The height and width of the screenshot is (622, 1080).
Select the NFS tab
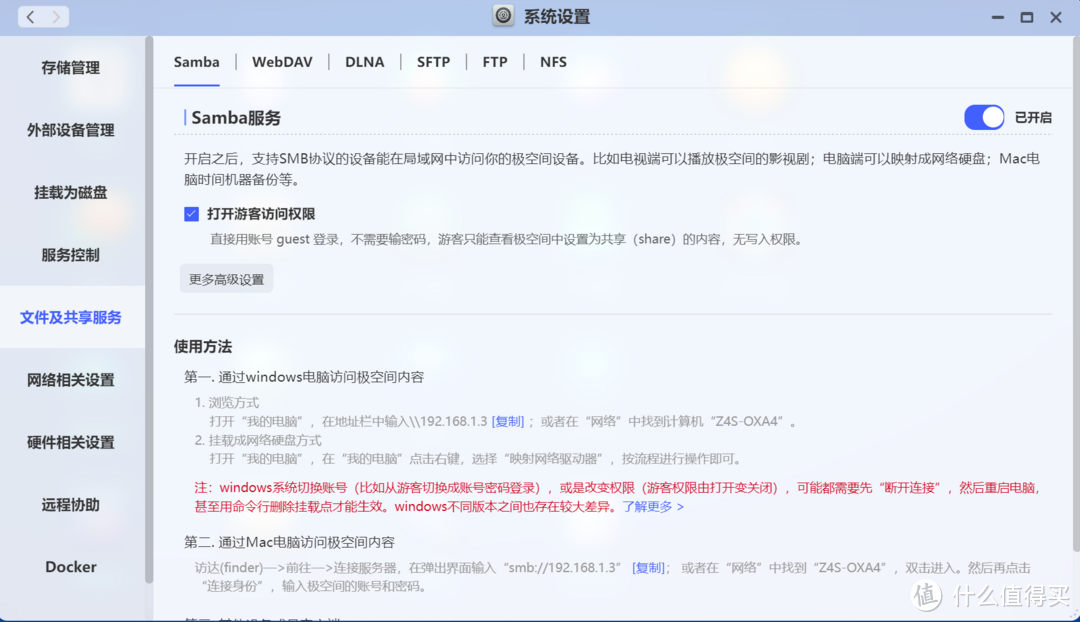pos(553,62)
